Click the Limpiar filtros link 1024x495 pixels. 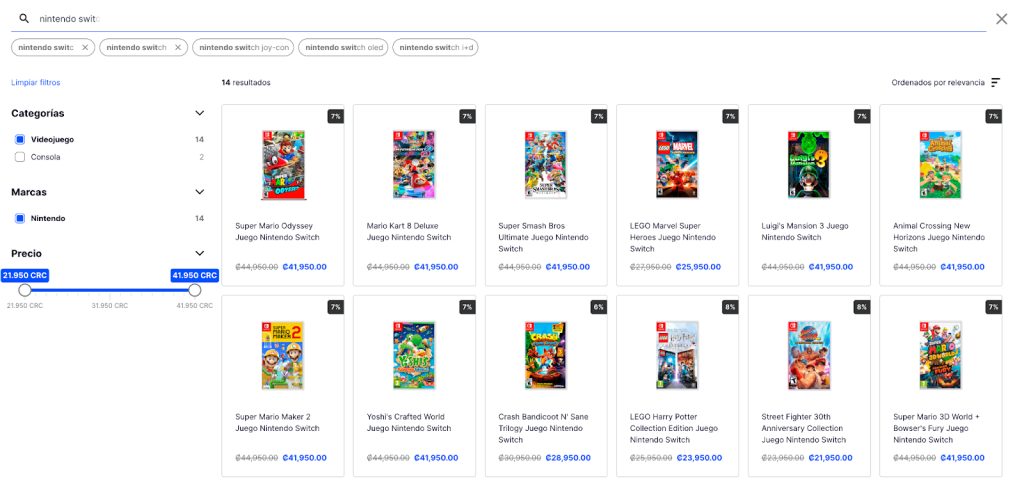click(36, 83)
